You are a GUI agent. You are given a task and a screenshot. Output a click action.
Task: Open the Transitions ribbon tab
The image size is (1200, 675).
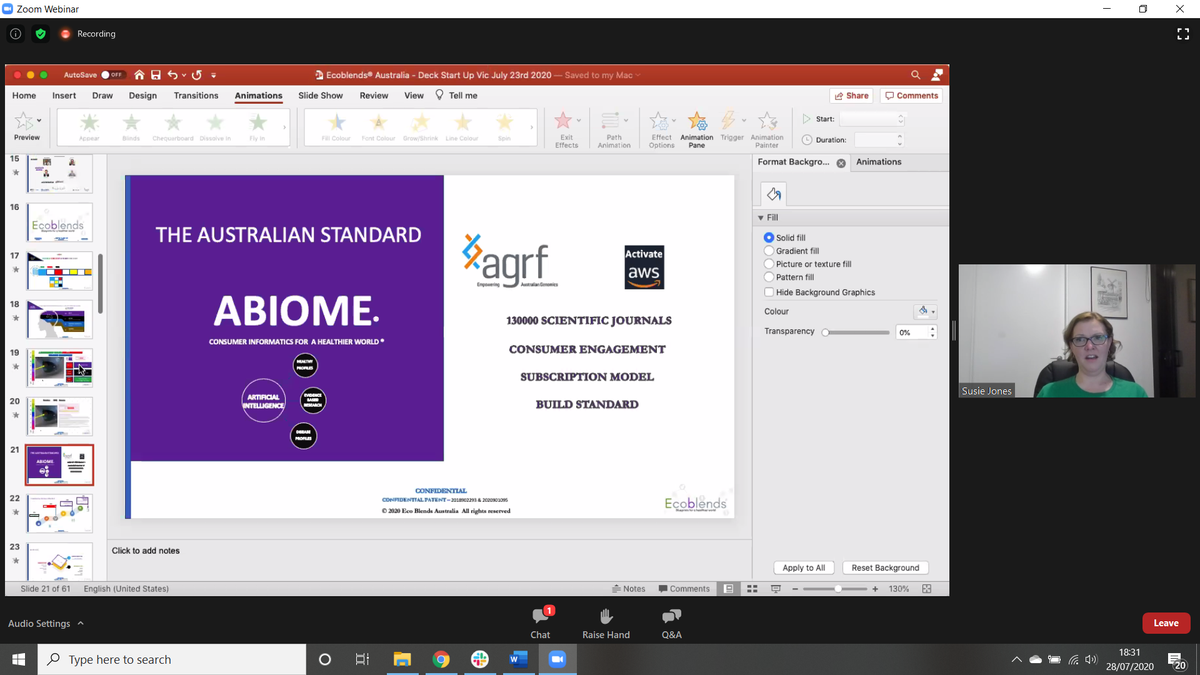coord(196,96)
